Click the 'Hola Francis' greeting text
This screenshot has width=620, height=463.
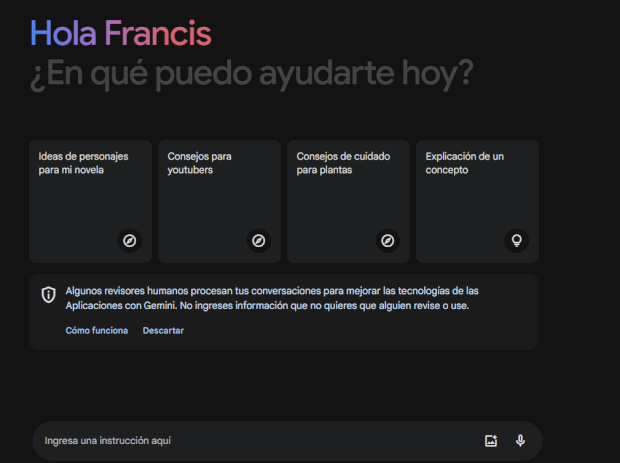[121, 34]
